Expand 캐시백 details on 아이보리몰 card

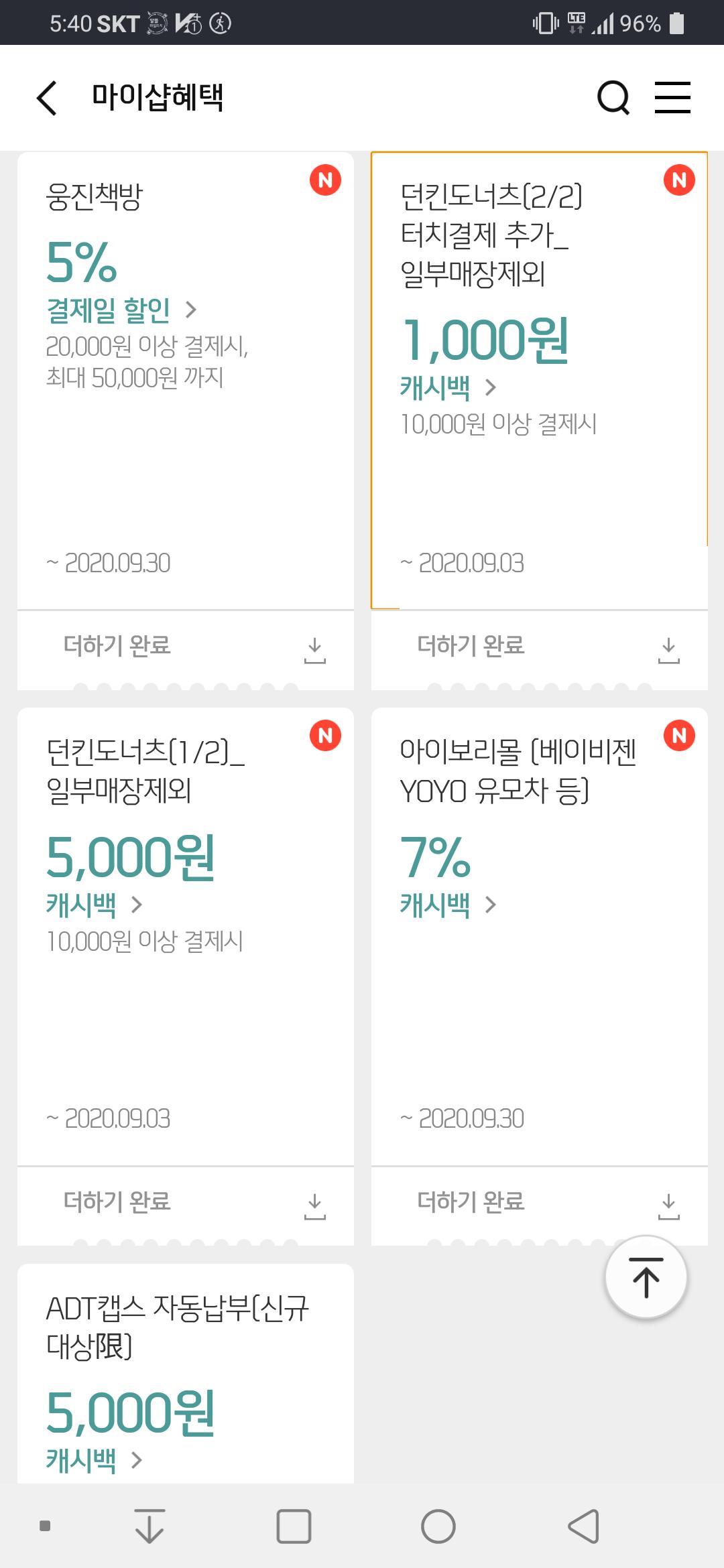point(448,905)
